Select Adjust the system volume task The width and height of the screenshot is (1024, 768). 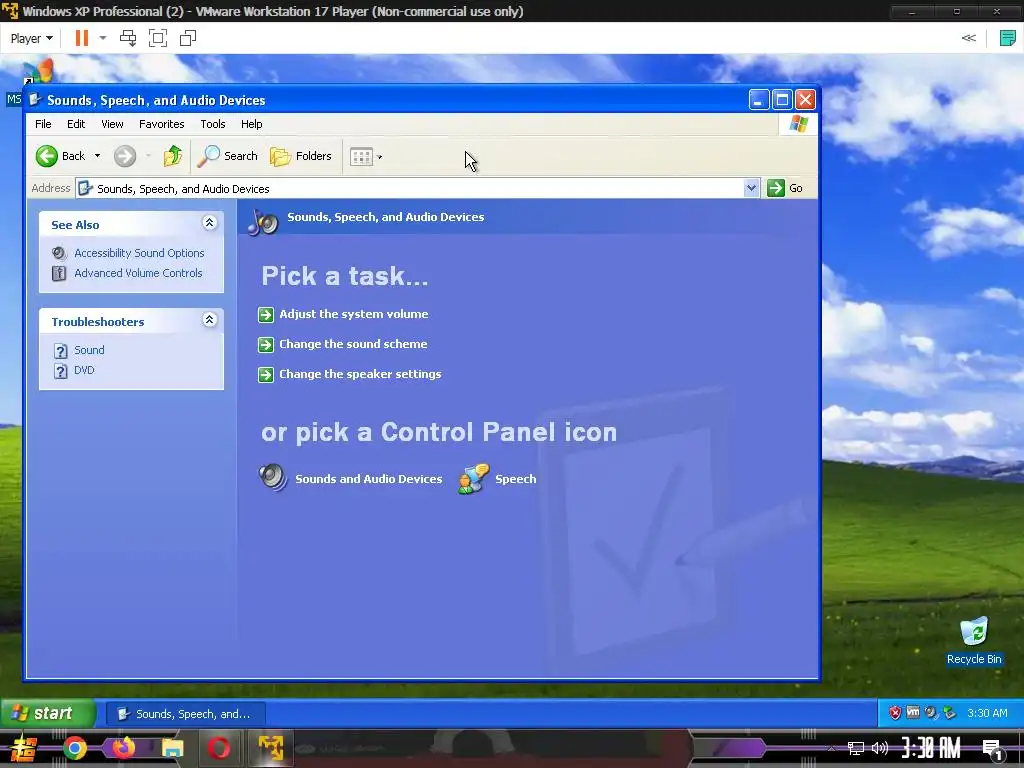354,314
